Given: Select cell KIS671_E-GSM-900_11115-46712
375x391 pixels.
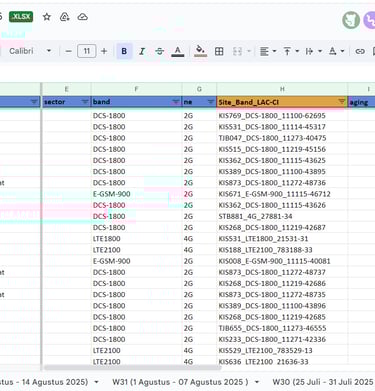Looking at the screenshot, I should tap(282, 194).
